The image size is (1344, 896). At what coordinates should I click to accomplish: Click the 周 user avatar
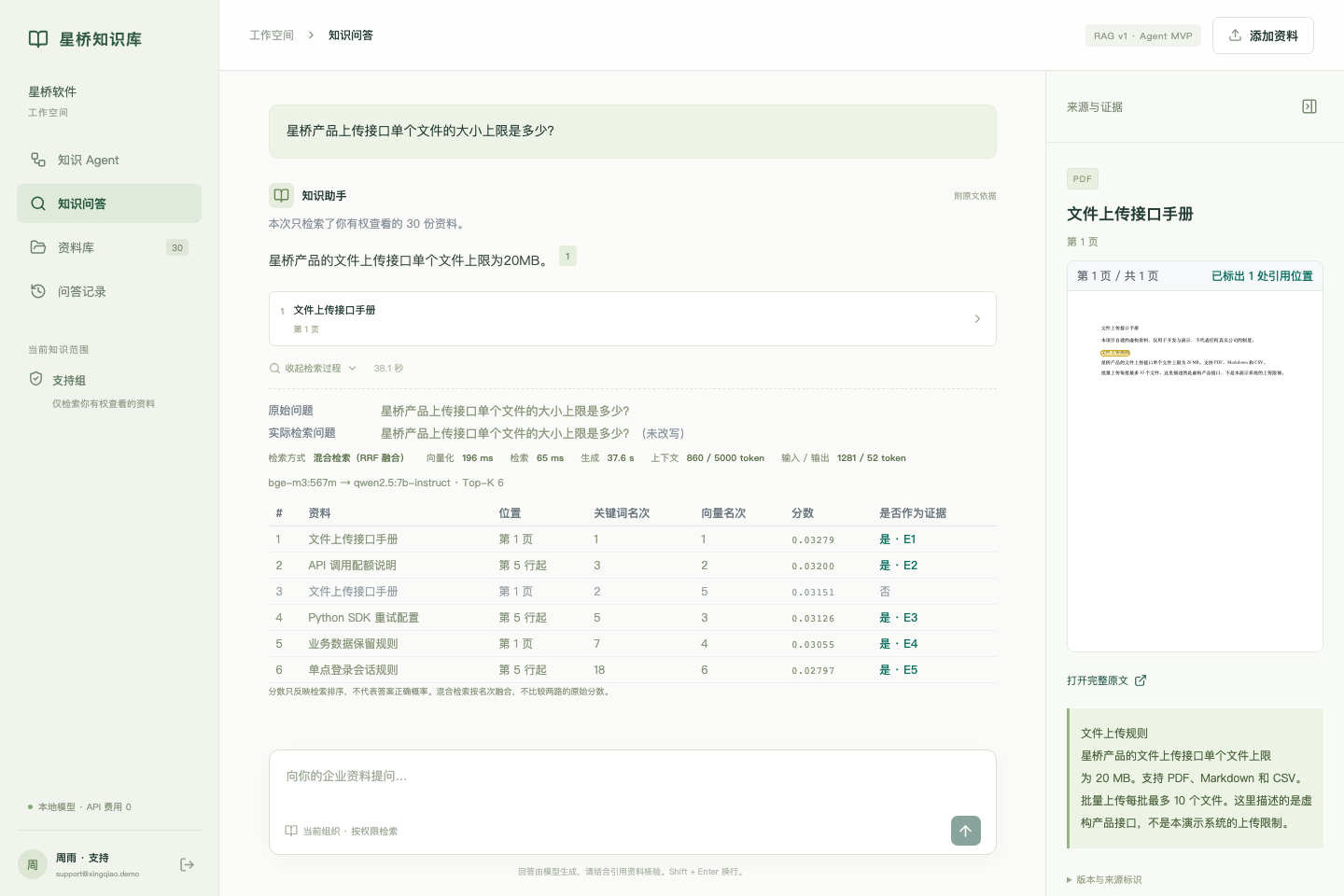click(x=33, y=865)
